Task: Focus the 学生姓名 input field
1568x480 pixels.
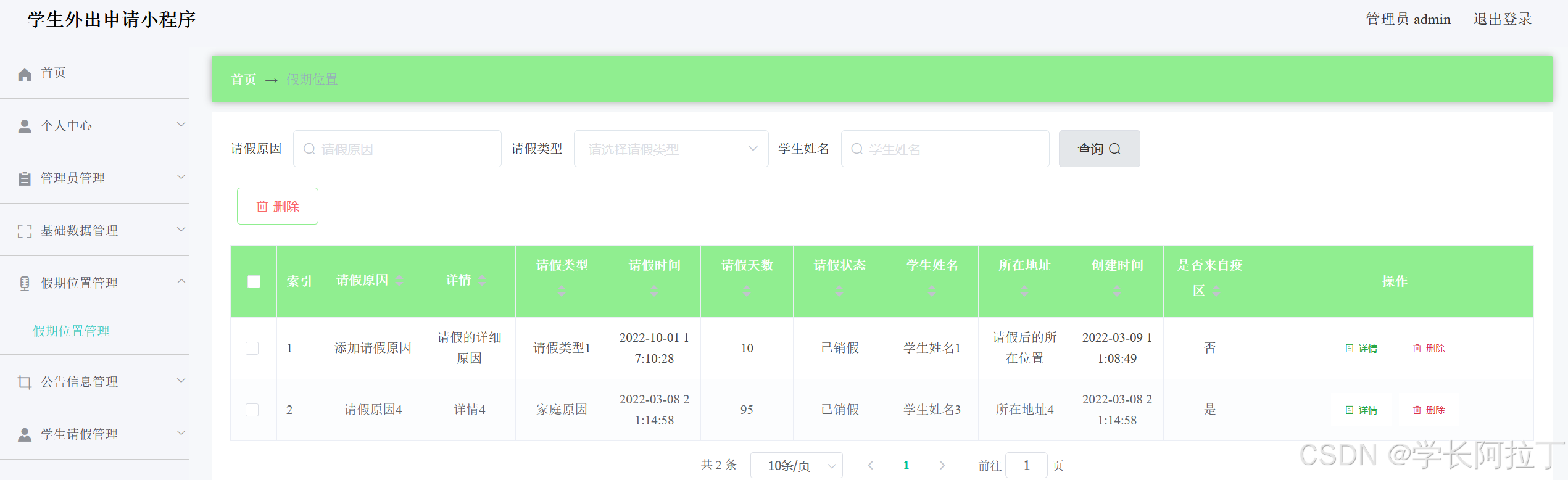Action: click(x=945, y=149)
